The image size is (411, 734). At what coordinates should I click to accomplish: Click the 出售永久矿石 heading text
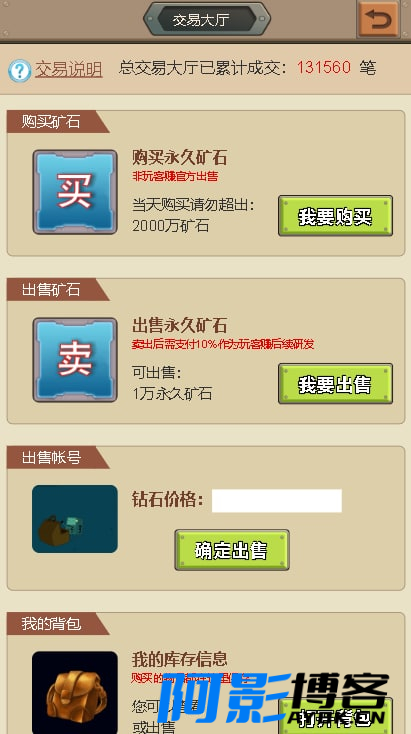(x=179, y=325)
